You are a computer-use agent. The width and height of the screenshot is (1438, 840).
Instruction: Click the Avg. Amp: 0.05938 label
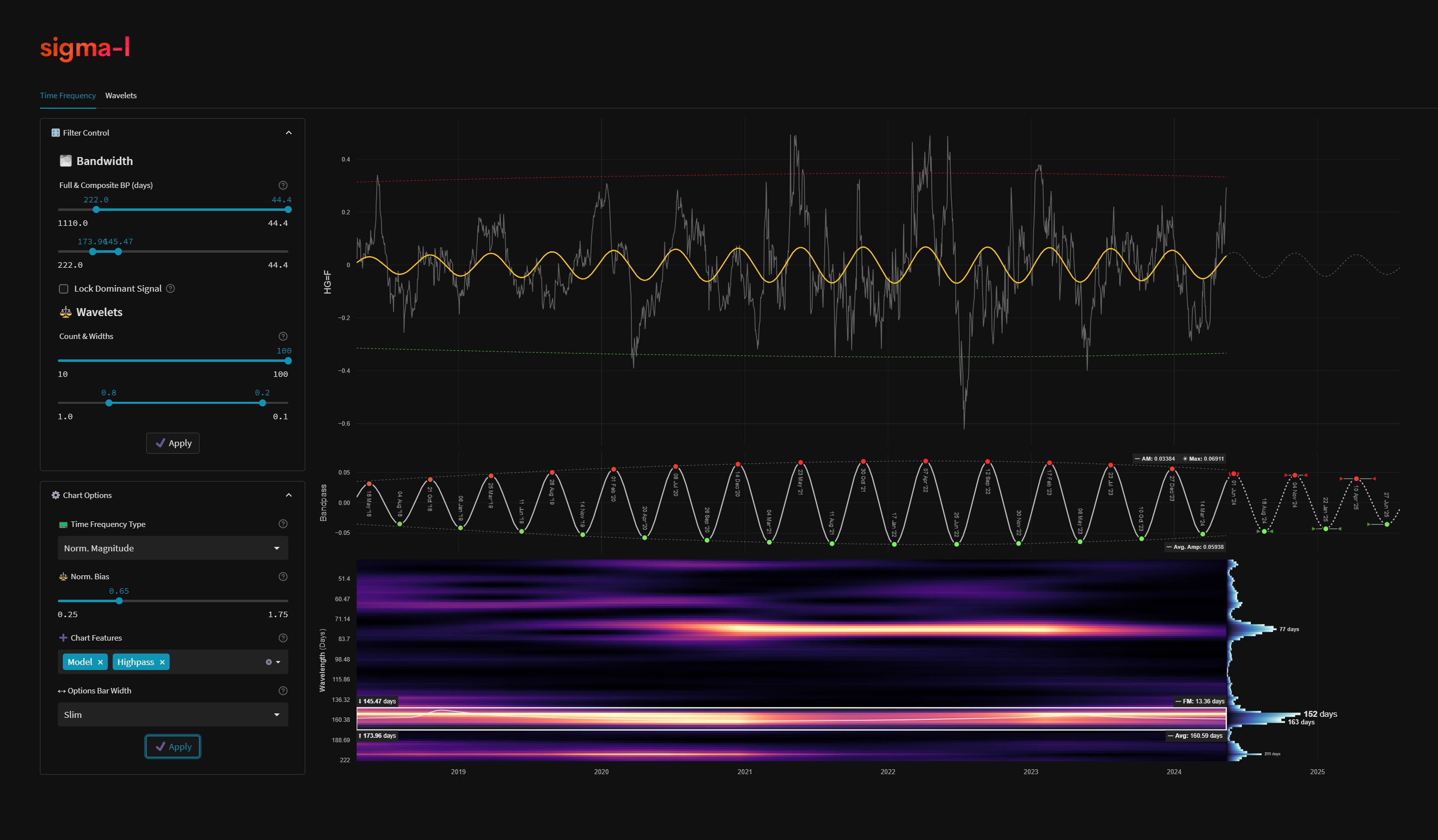[1196, 547]
